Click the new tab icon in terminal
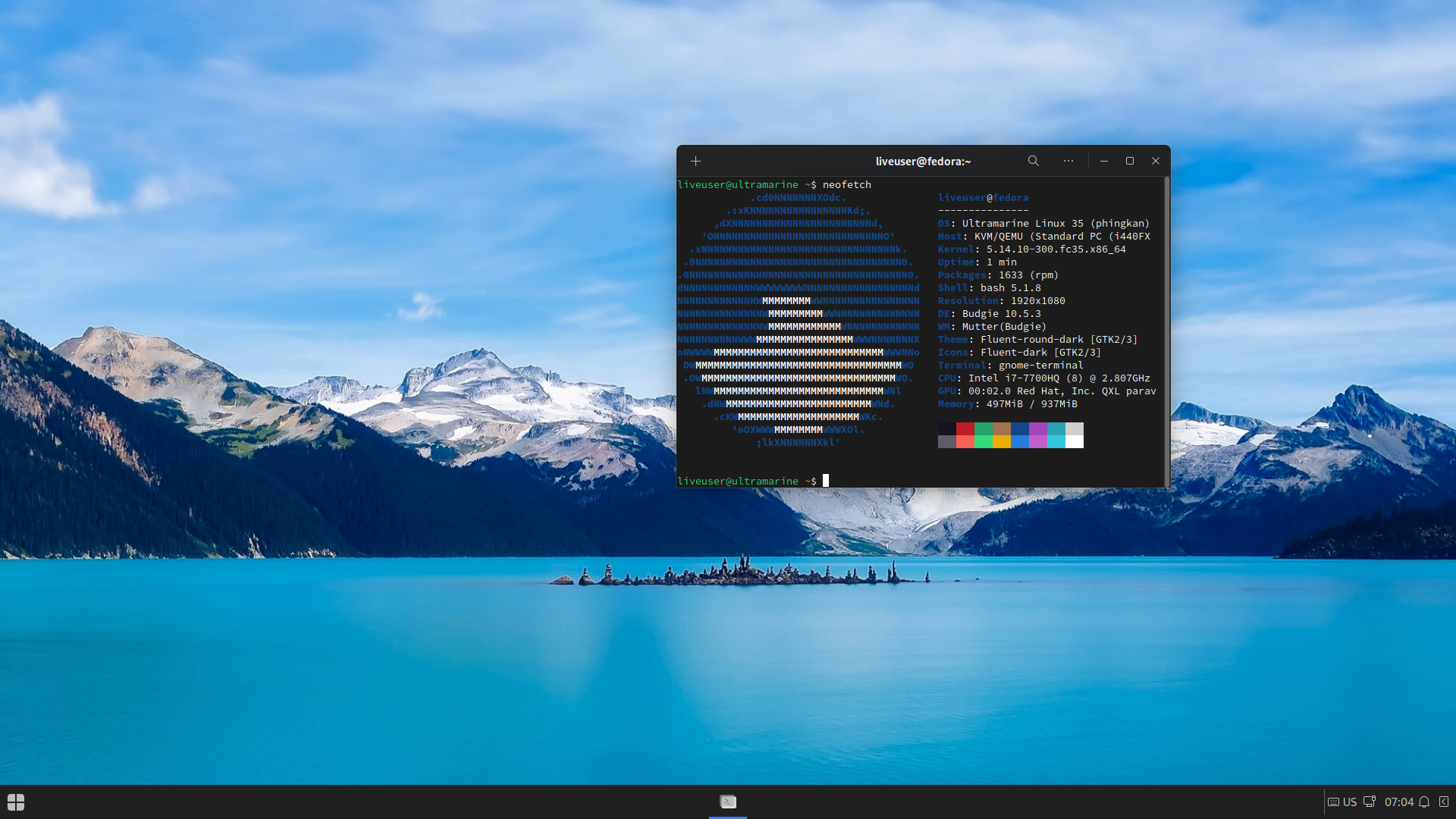 point(695,161)
